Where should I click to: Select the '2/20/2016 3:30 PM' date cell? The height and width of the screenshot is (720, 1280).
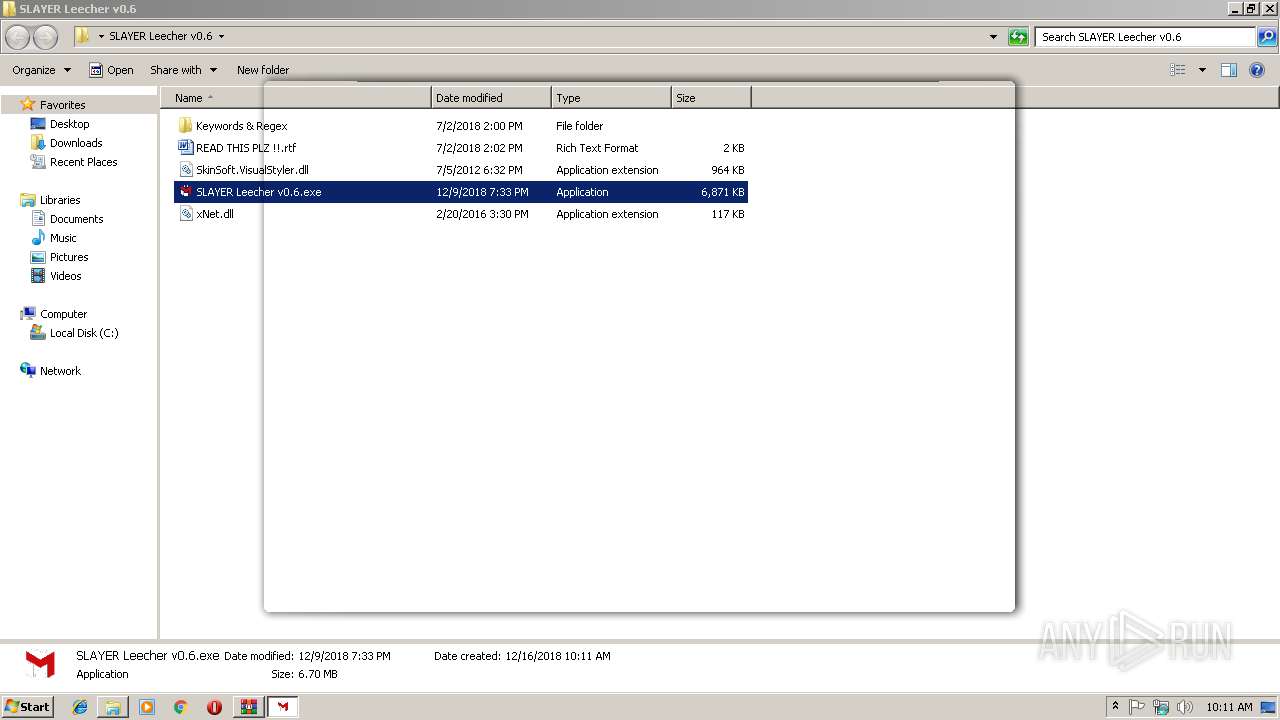click(482, 214)
